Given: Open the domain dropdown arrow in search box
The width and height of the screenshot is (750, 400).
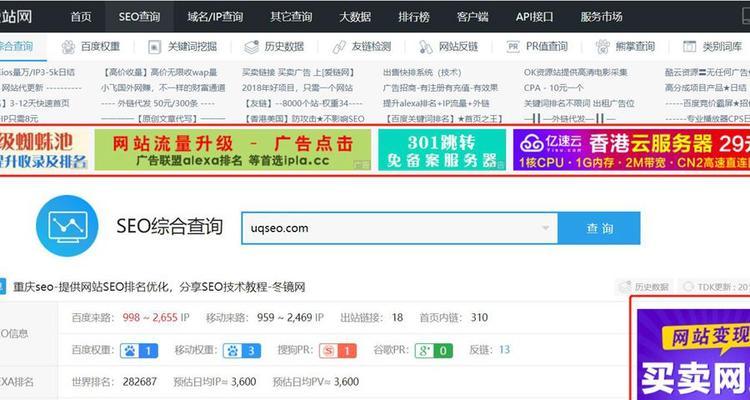Looking at the screenshot, I should point(545,228).
